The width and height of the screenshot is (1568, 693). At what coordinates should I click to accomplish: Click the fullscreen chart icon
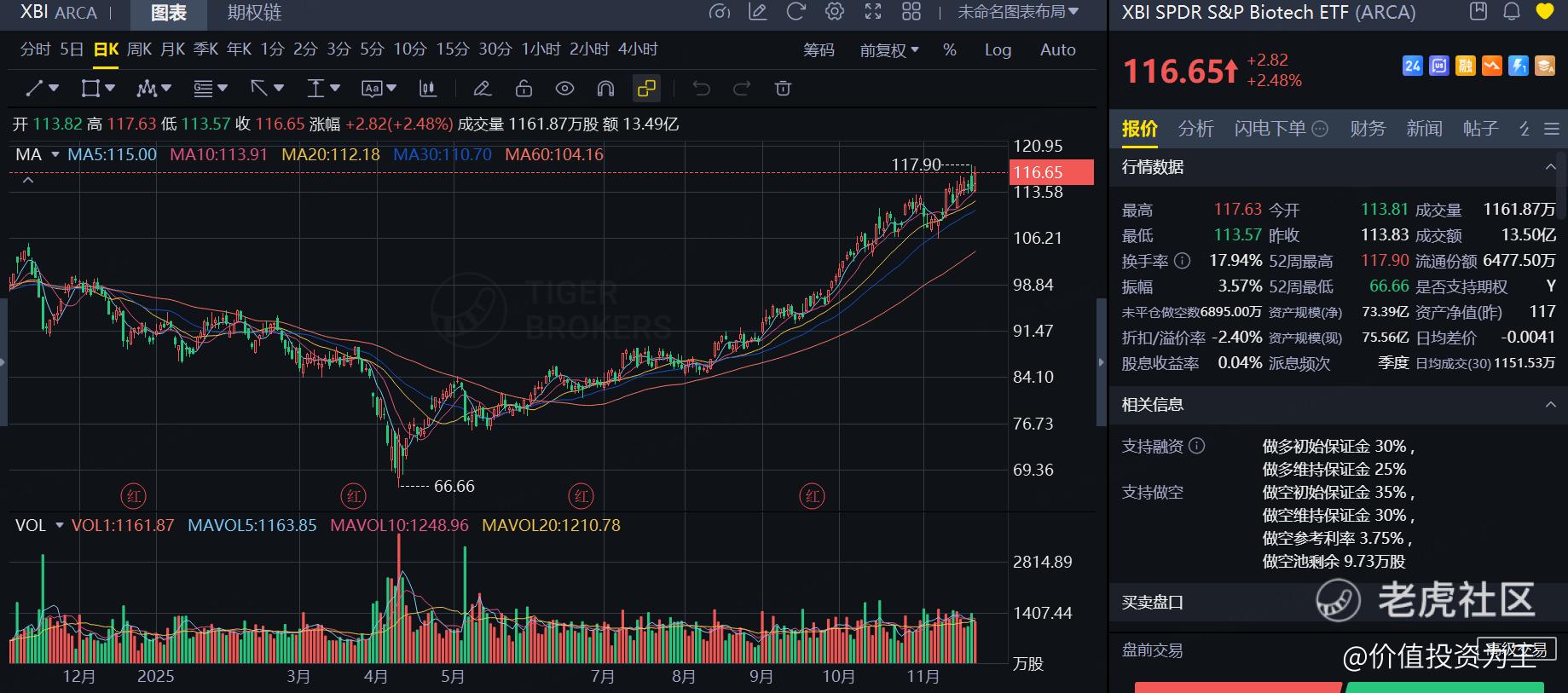pos(873,12)
